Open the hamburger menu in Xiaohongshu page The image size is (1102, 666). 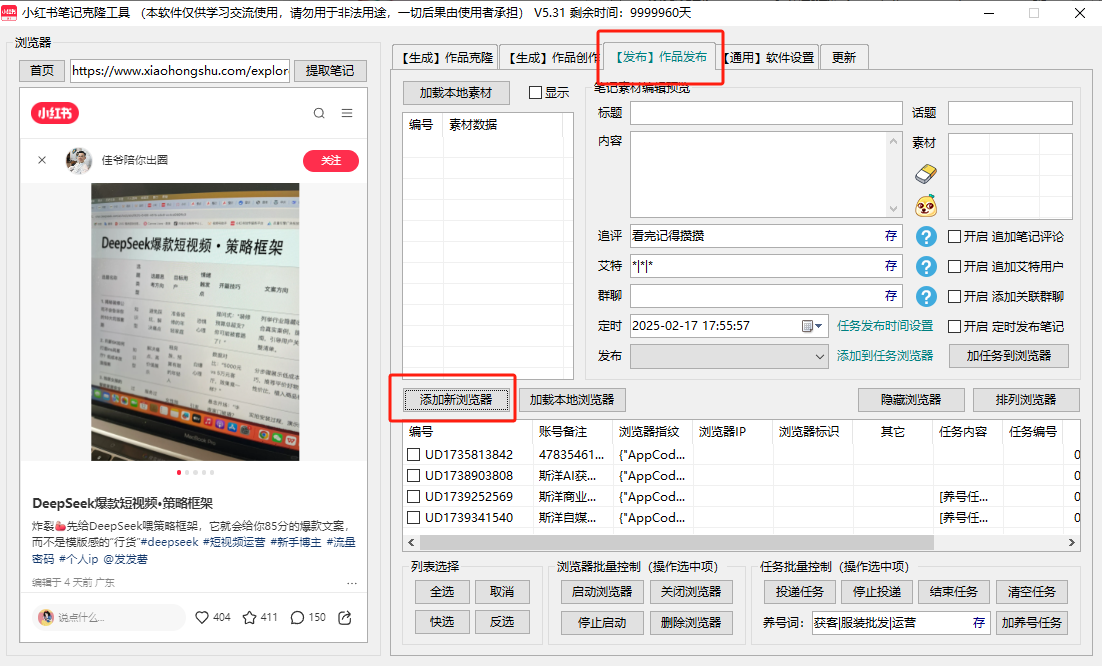click(347, 113)
